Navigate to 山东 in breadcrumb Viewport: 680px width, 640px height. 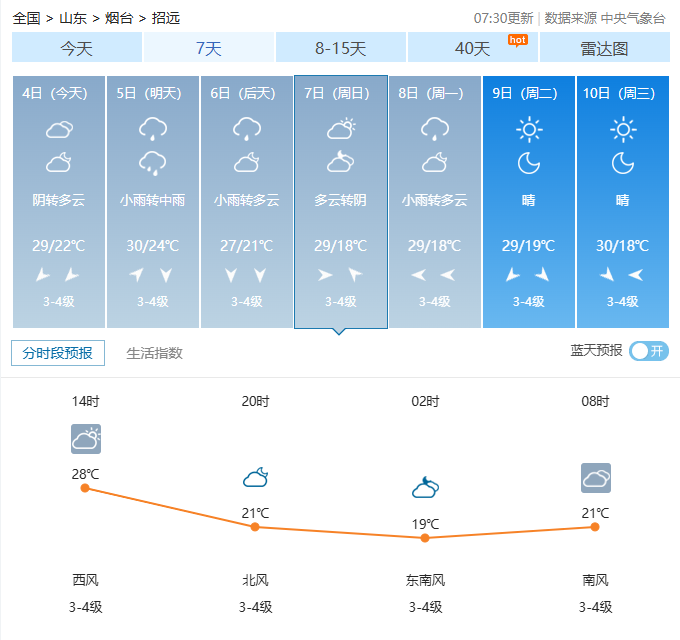coord(72,18)
